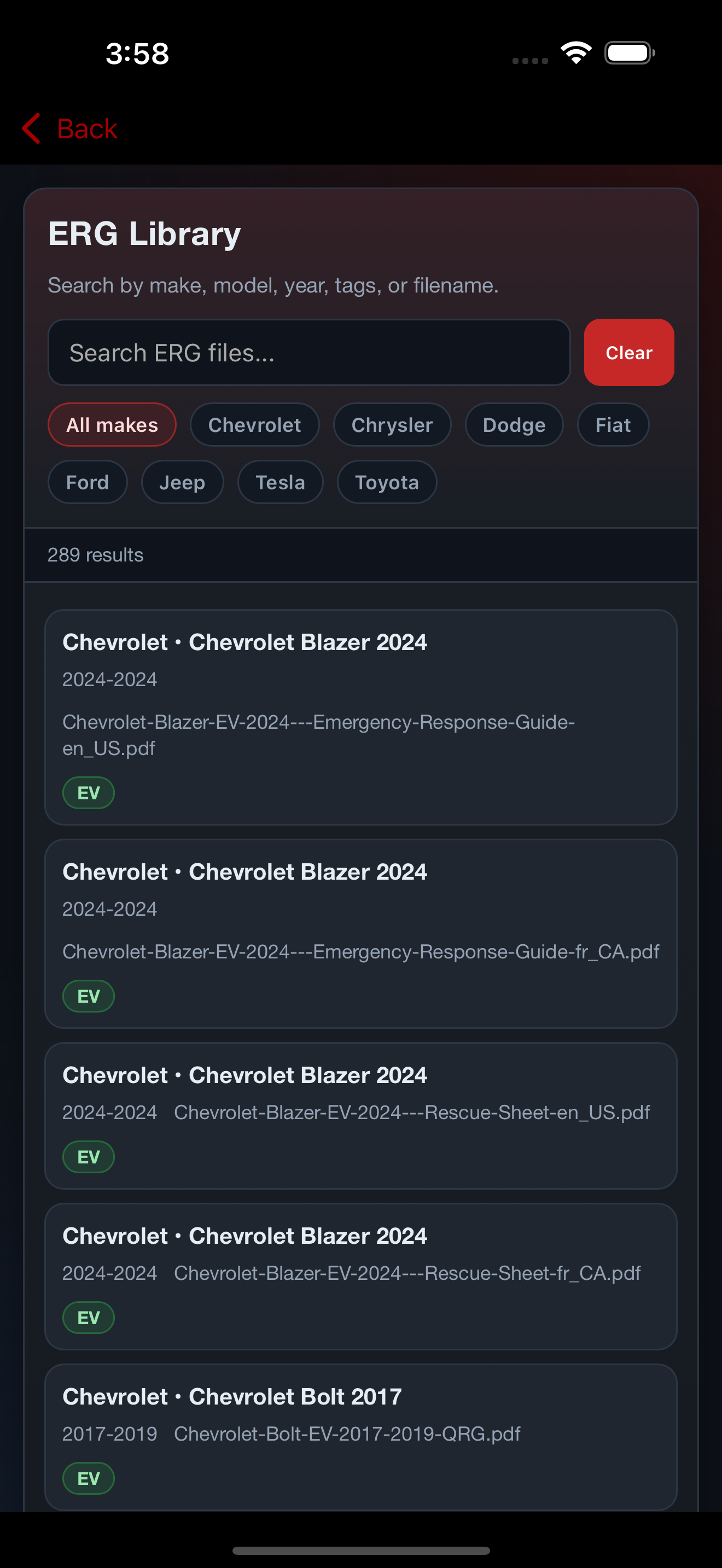The width and height of the screenshot is (722, 1568).
Task: Show only Toyota ERG files
Action: tap(387, 482)
